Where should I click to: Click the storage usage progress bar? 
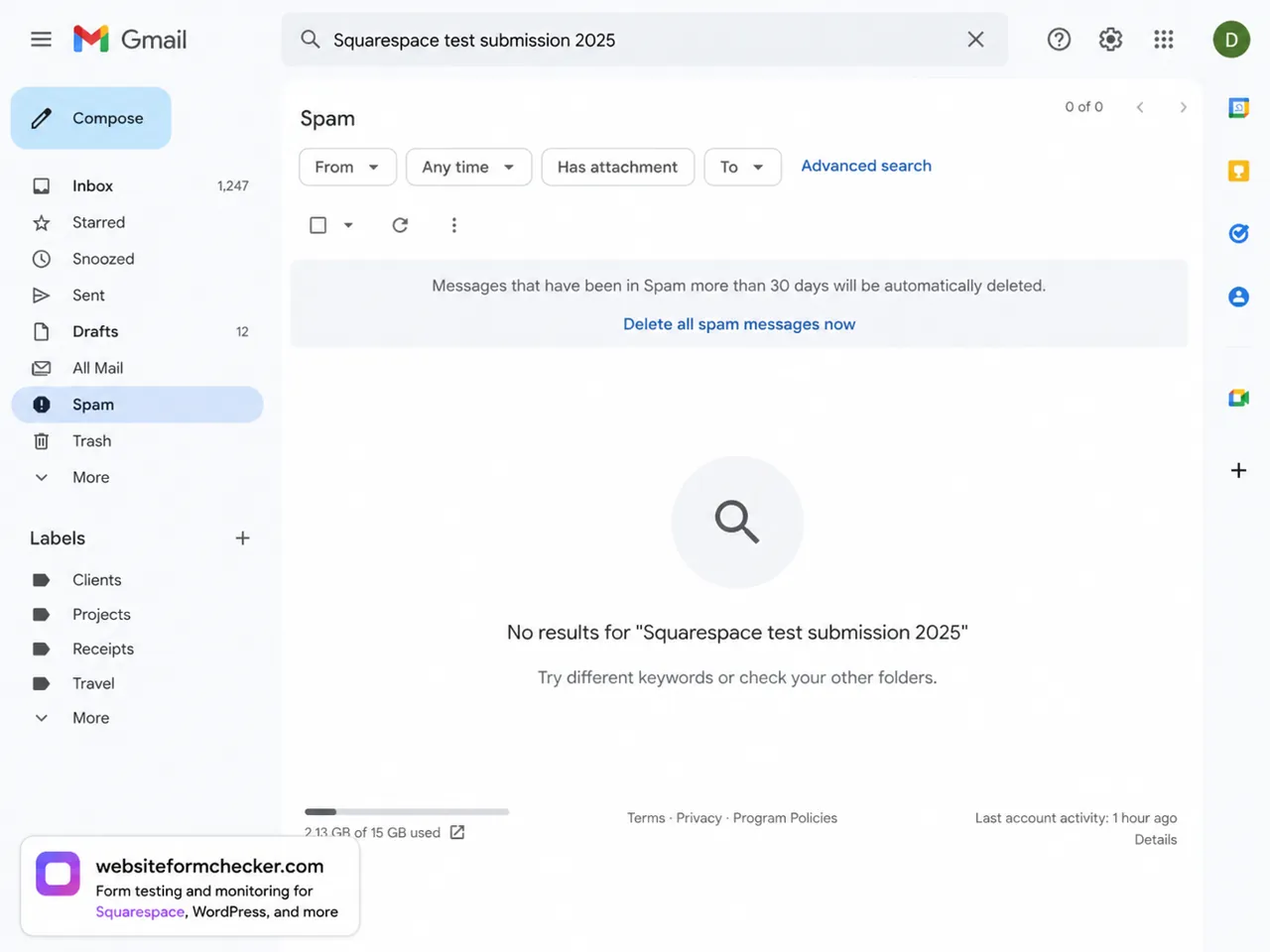tap(407, 811)
